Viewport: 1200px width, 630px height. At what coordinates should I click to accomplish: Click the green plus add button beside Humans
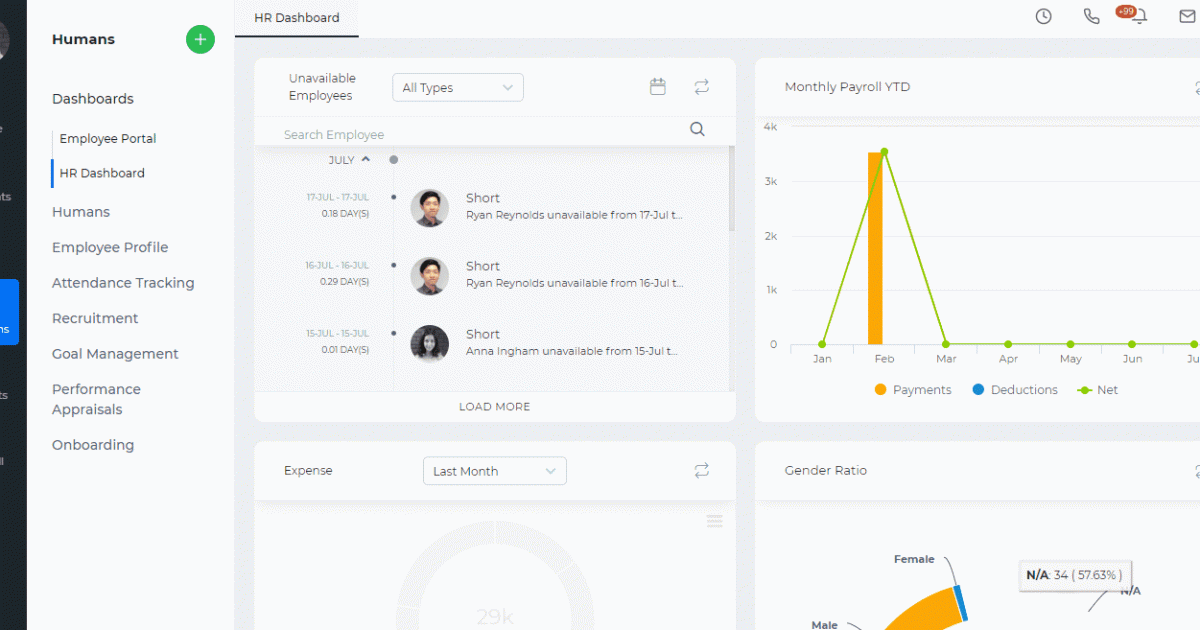(x=200, y=39)
